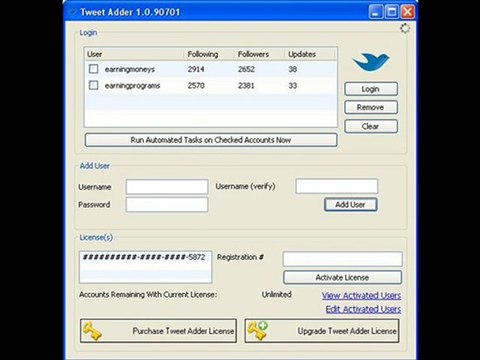Image resolution: width=480 pixels, height=360 pixels.
Task: Click the Clear button
Action: 371,126
